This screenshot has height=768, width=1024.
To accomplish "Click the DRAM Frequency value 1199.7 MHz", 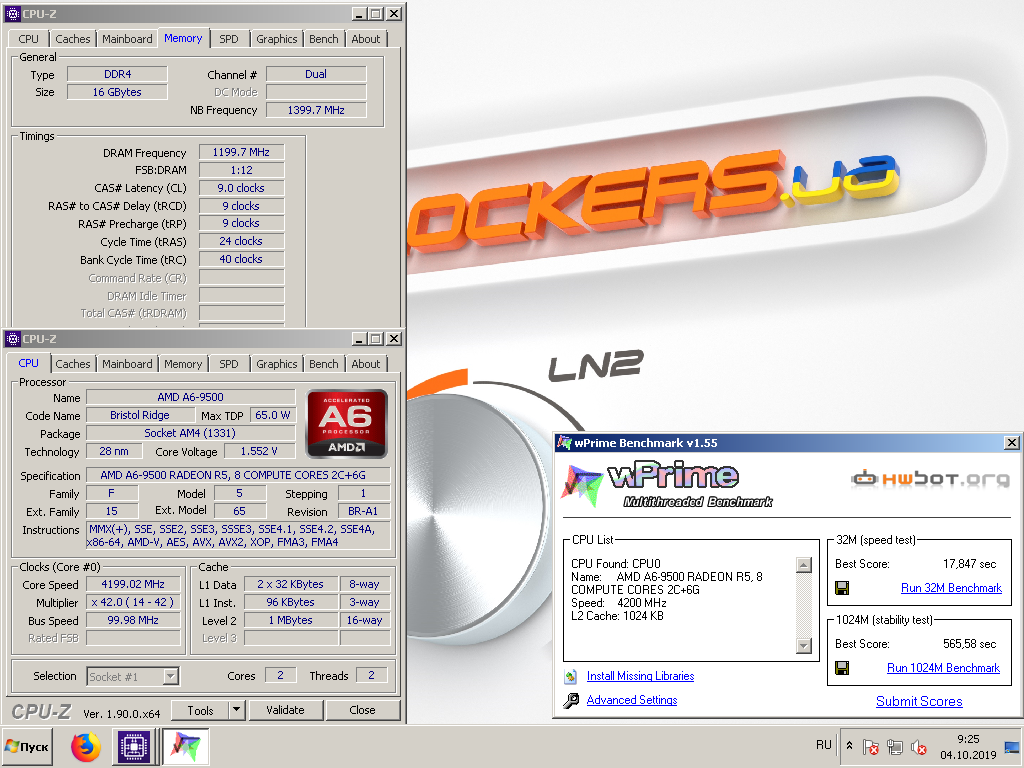I will tap(241, 152).
